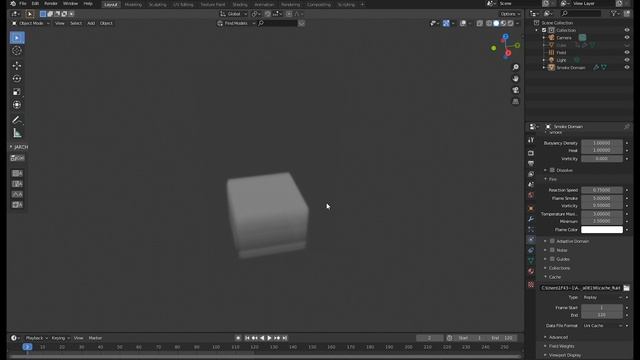Open the timeline Playback popover
640x360 pixels.
(36, 338)
